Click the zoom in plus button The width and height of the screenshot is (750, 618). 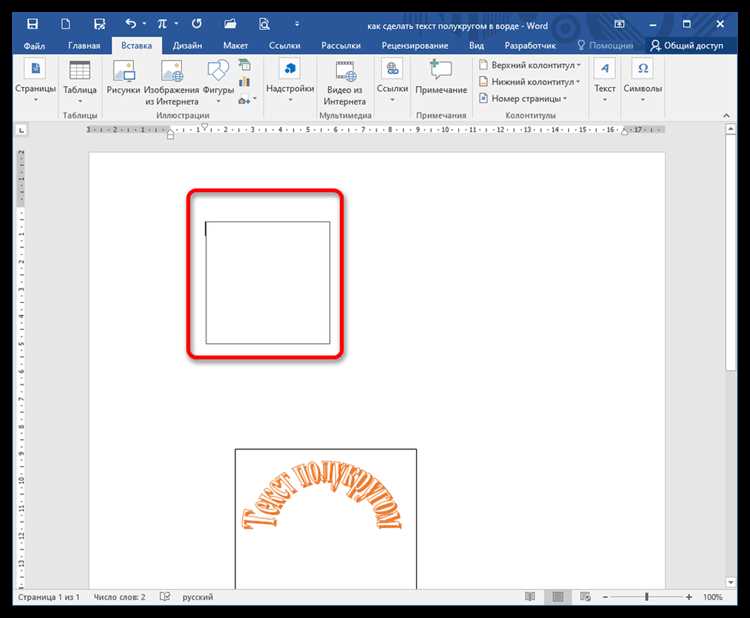(x=689, y=597)
